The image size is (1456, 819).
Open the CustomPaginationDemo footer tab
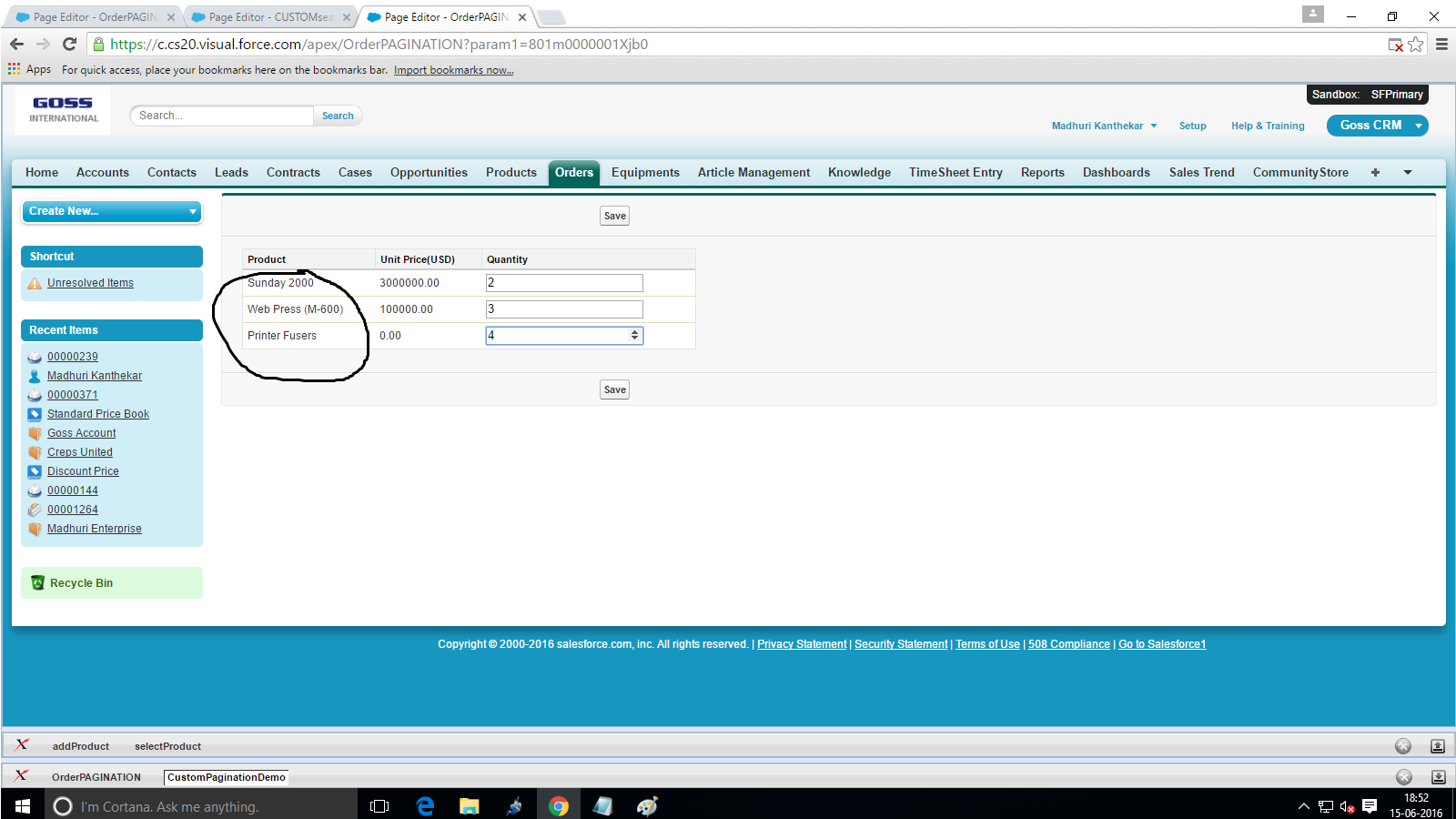click(x=227, y=777)
